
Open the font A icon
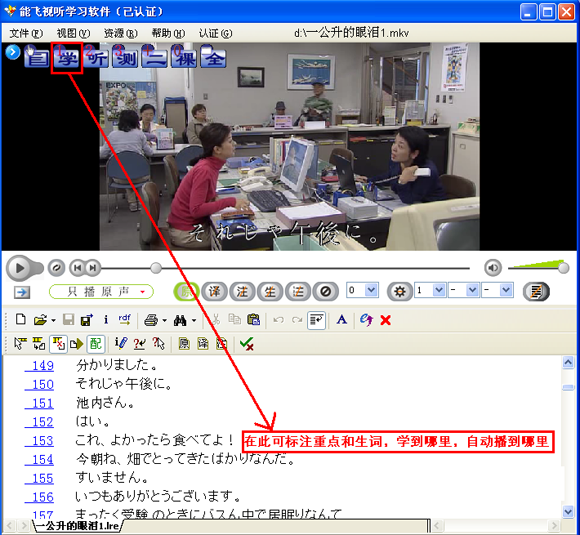[x=341, y=320]
